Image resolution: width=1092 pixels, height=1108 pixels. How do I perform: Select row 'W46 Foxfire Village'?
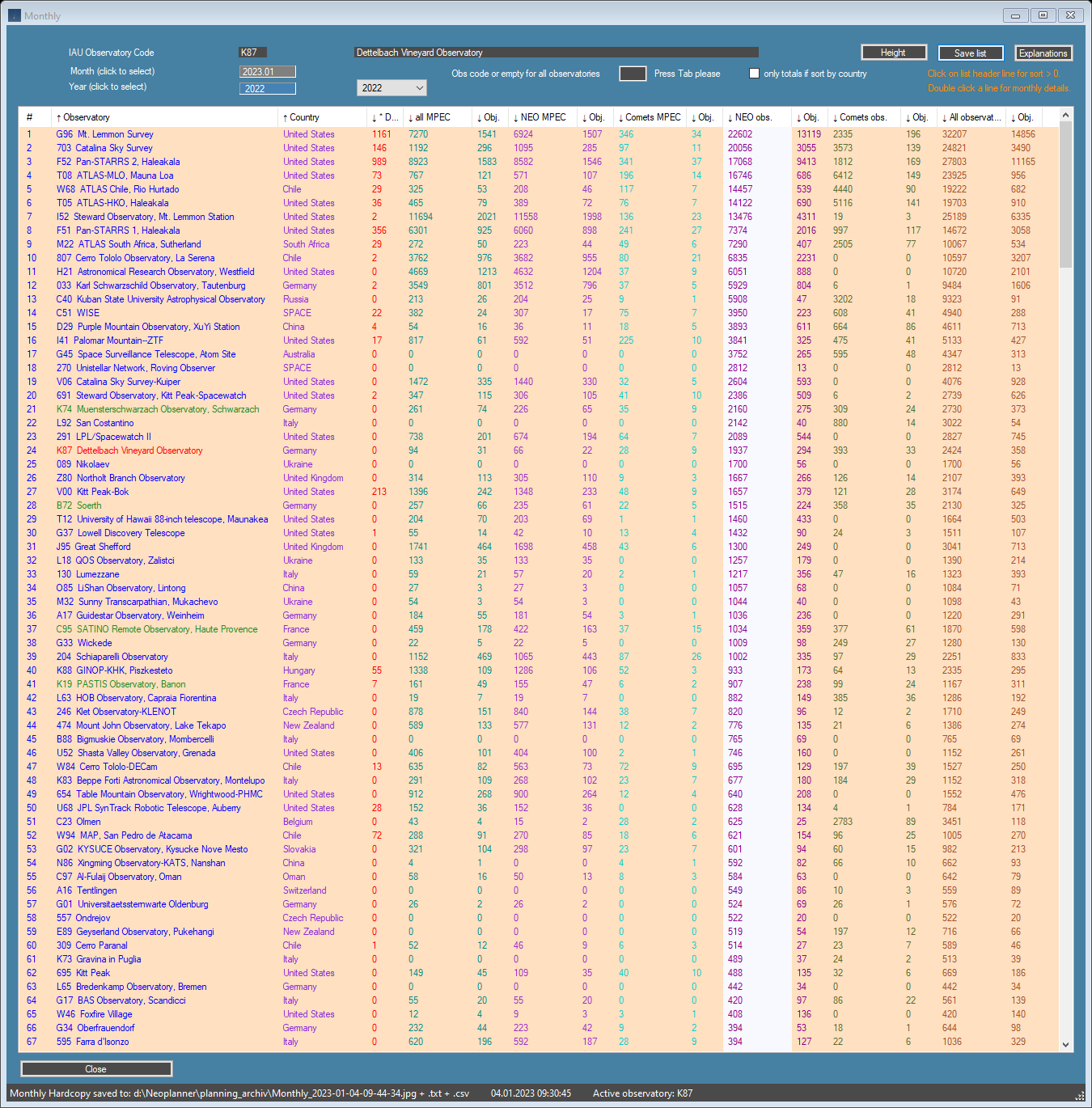pos(538,1014)
